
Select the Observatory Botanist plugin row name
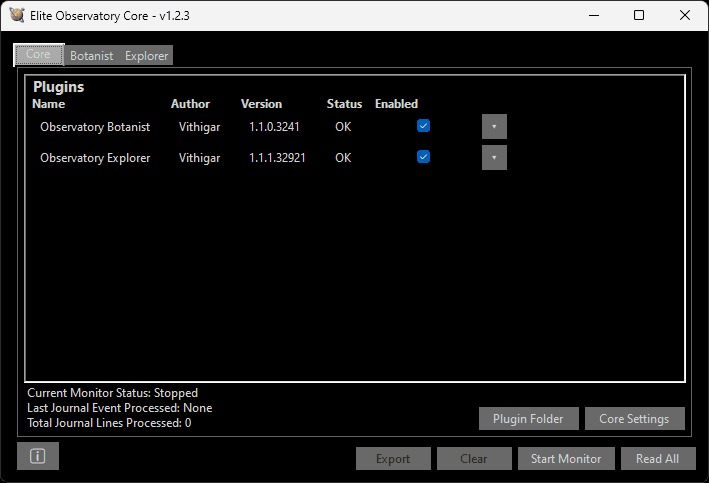95,127
